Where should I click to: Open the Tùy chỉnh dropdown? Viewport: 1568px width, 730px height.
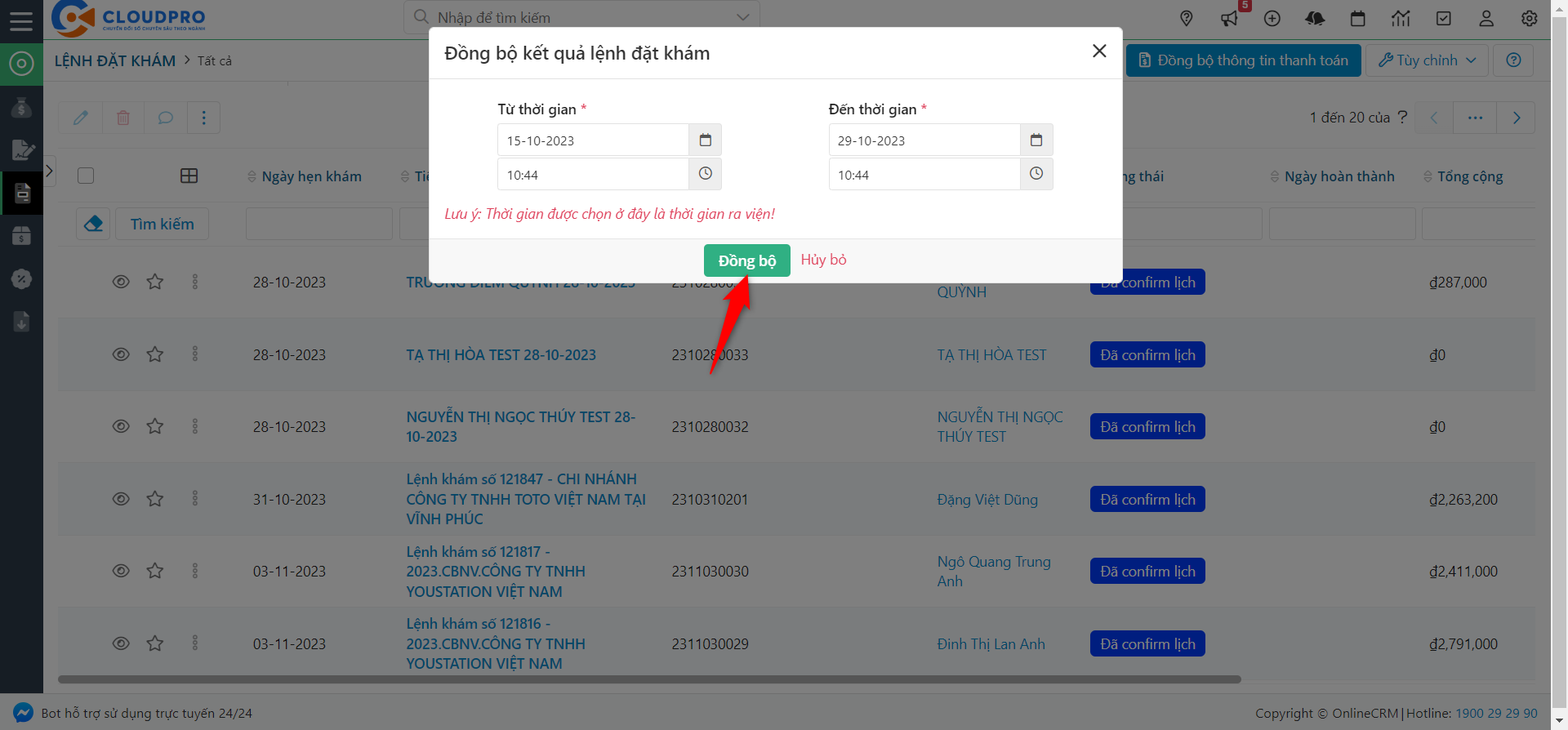(1428, 60)
